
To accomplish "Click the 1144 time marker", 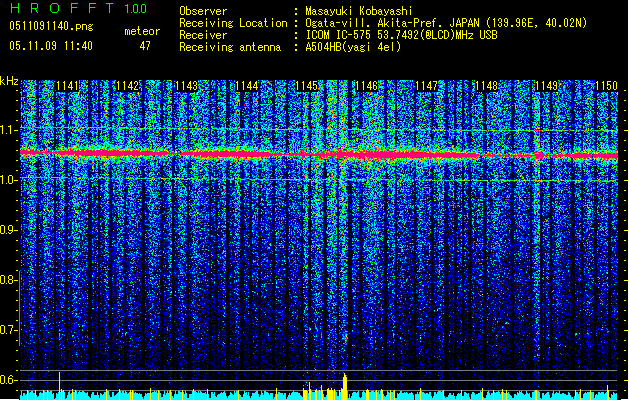I will point(247,86).
